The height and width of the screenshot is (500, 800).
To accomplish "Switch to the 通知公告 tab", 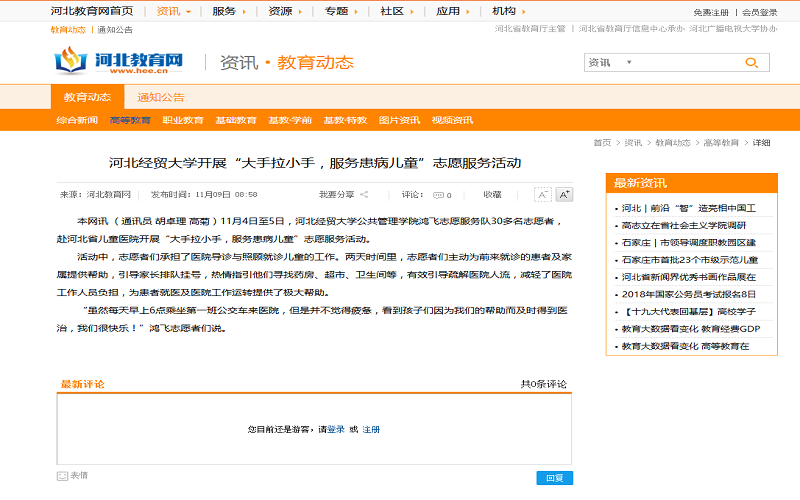I will click(x=160, y=97).
